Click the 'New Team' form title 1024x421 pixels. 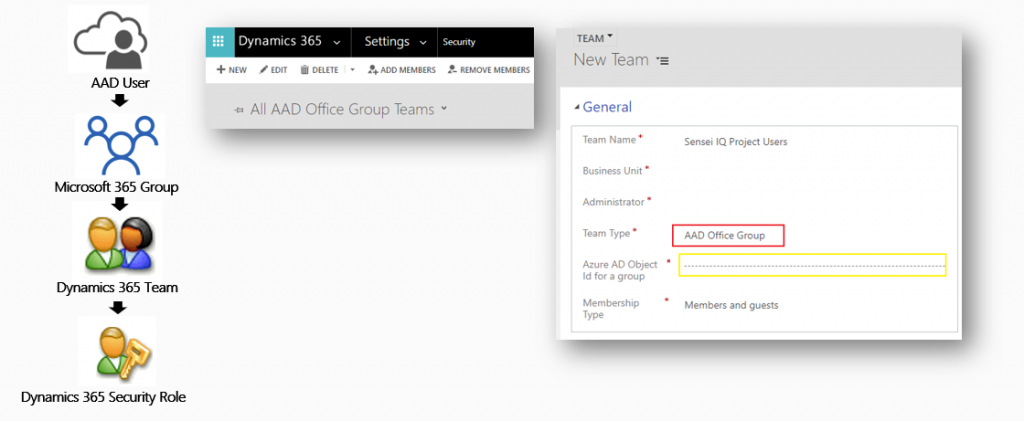[x=611, y=60]
